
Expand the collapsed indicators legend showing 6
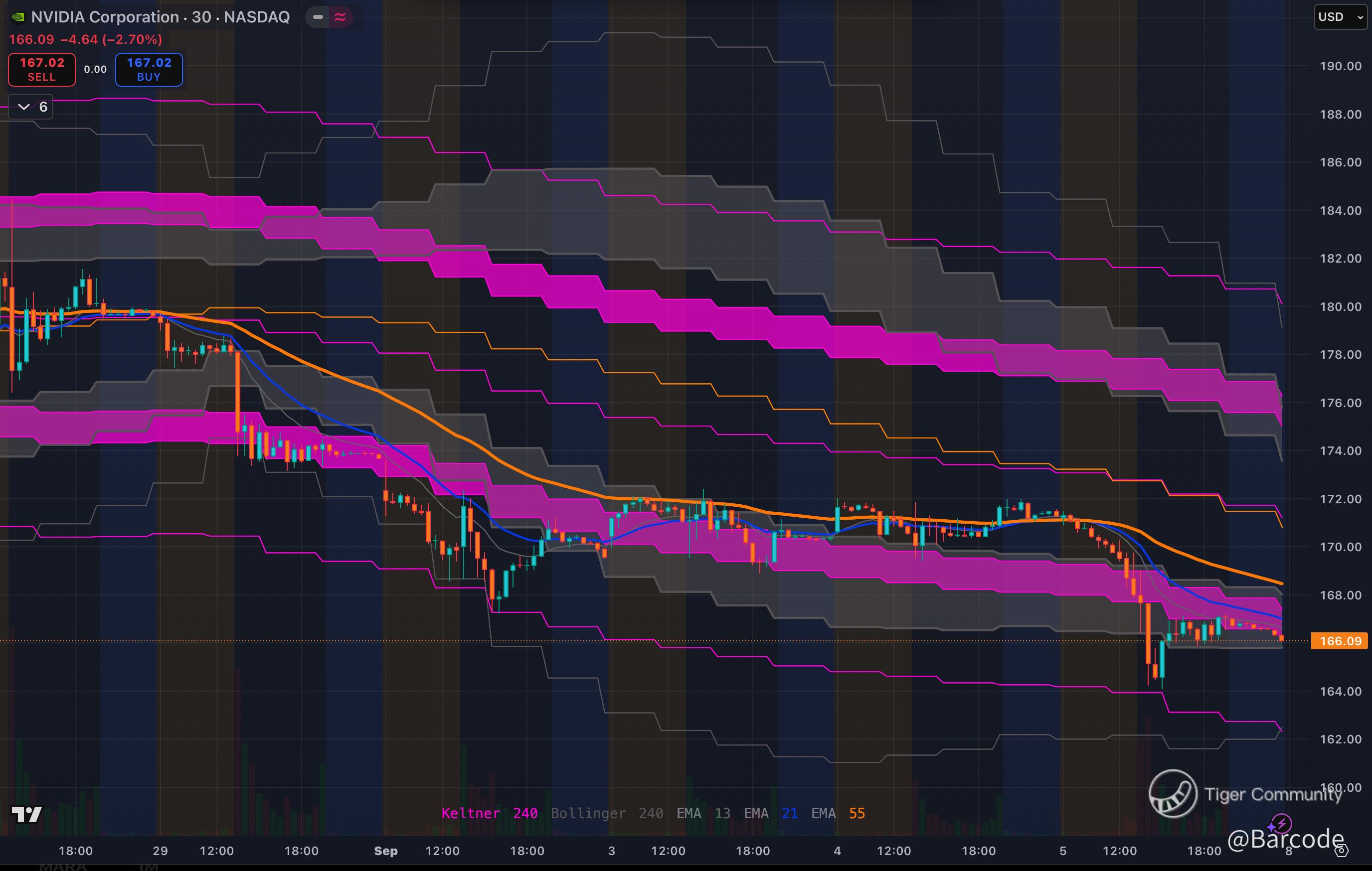pos(31,107)
